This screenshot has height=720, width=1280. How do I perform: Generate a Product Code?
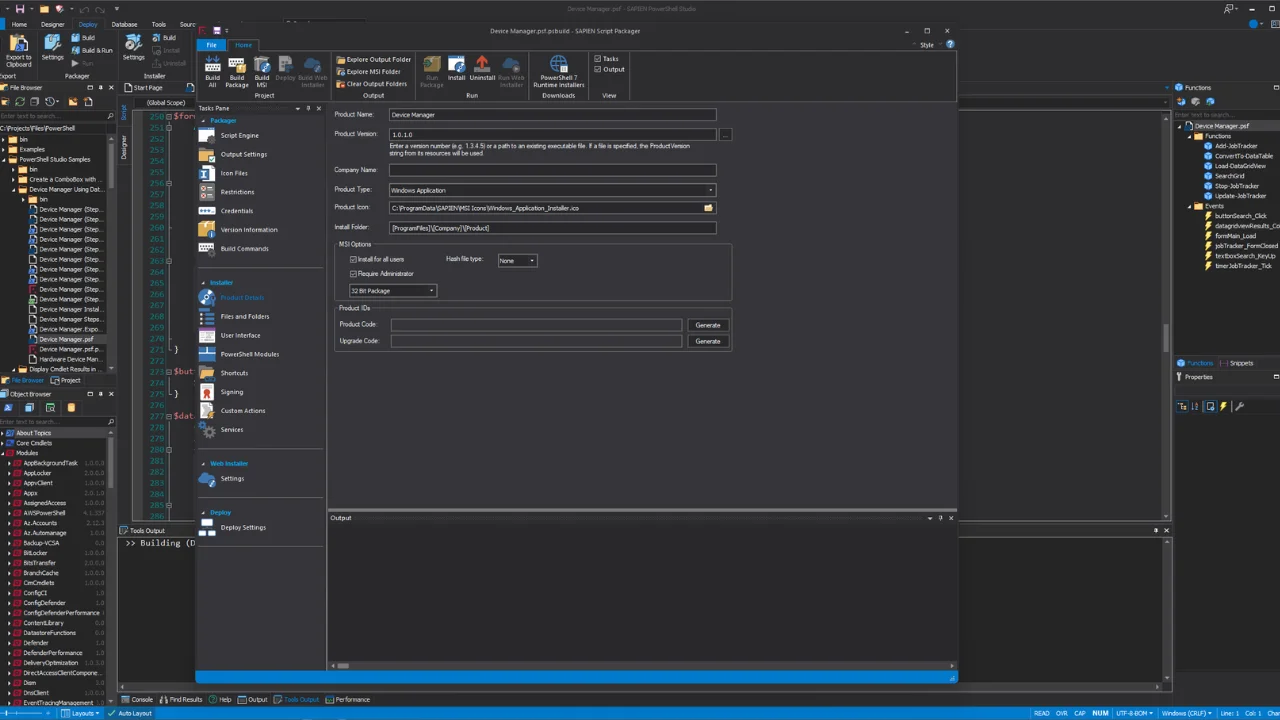(x=707, y=325)
